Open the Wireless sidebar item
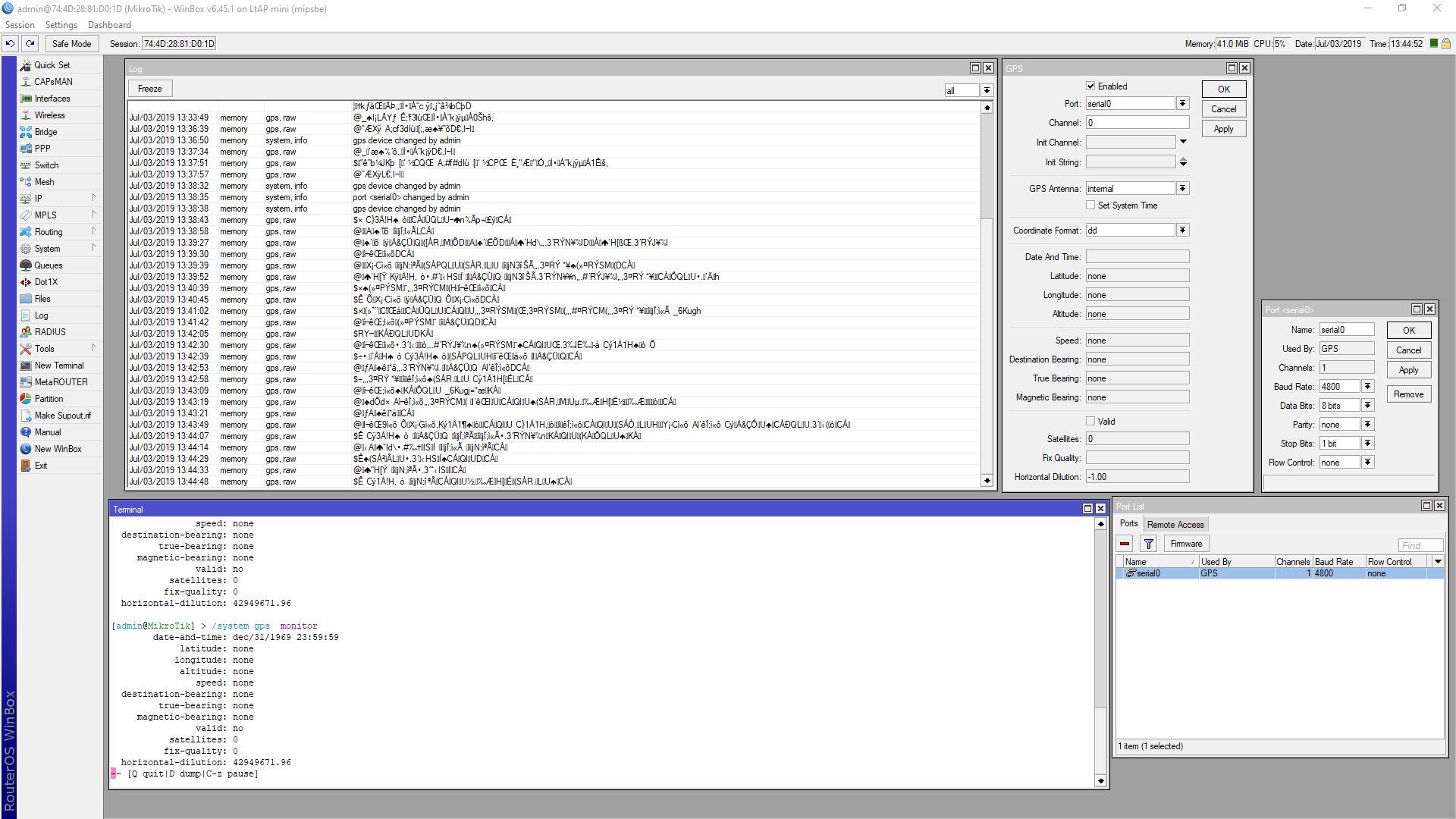 pyautogui.click(x=49, y=115)
